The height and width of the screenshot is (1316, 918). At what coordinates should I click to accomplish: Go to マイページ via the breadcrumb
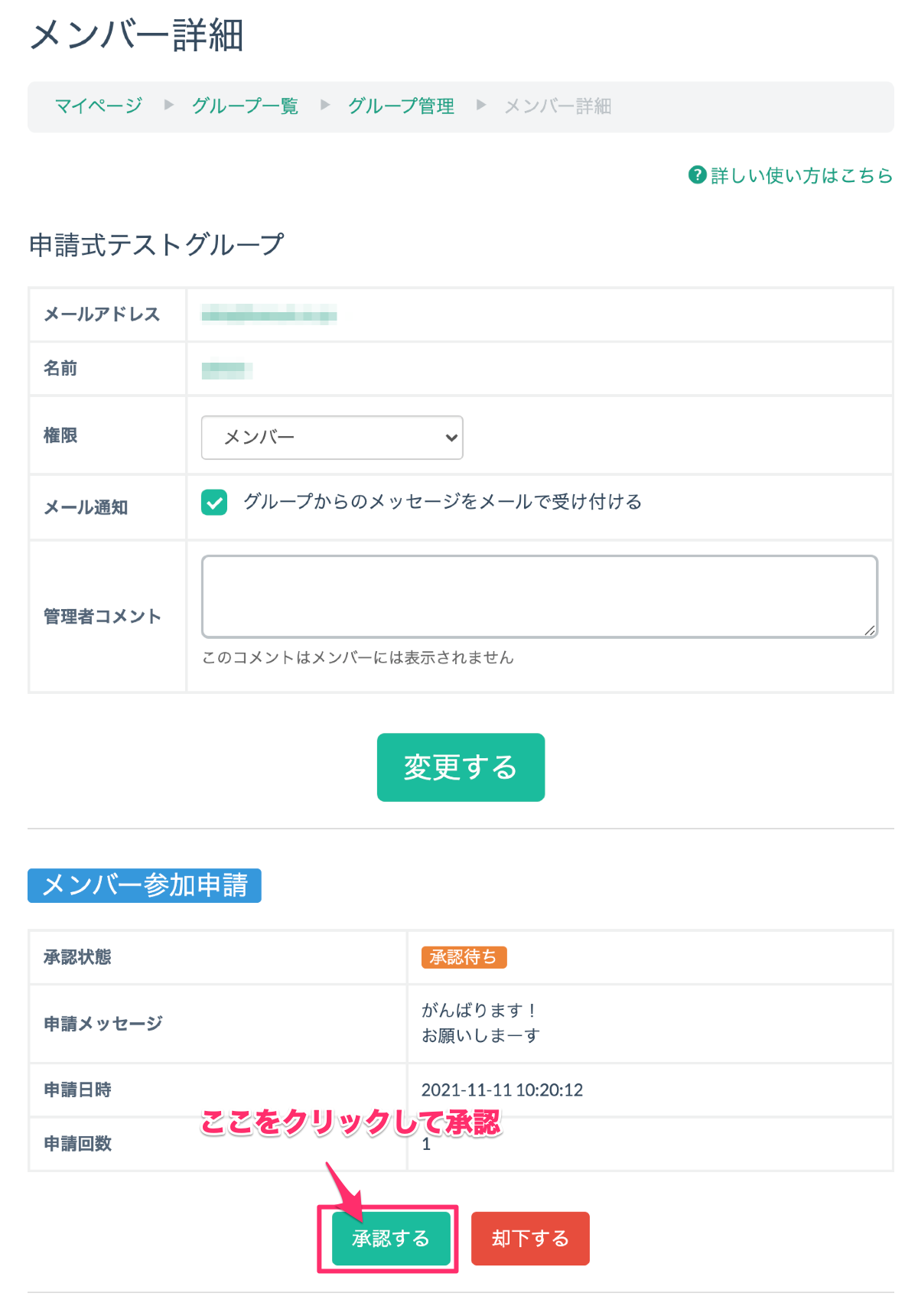pyautogui.click(x=99, y=106)
